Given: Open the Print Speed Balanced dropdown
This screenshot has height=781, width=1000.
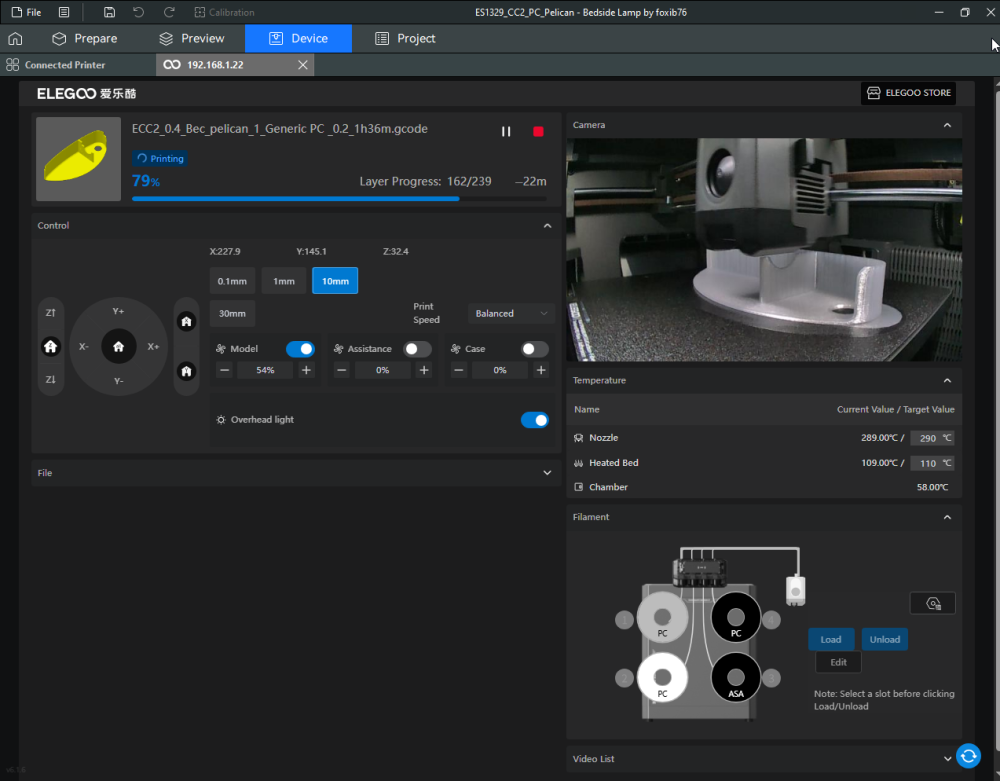Looking at the screenshot, I should coord(511,314).
